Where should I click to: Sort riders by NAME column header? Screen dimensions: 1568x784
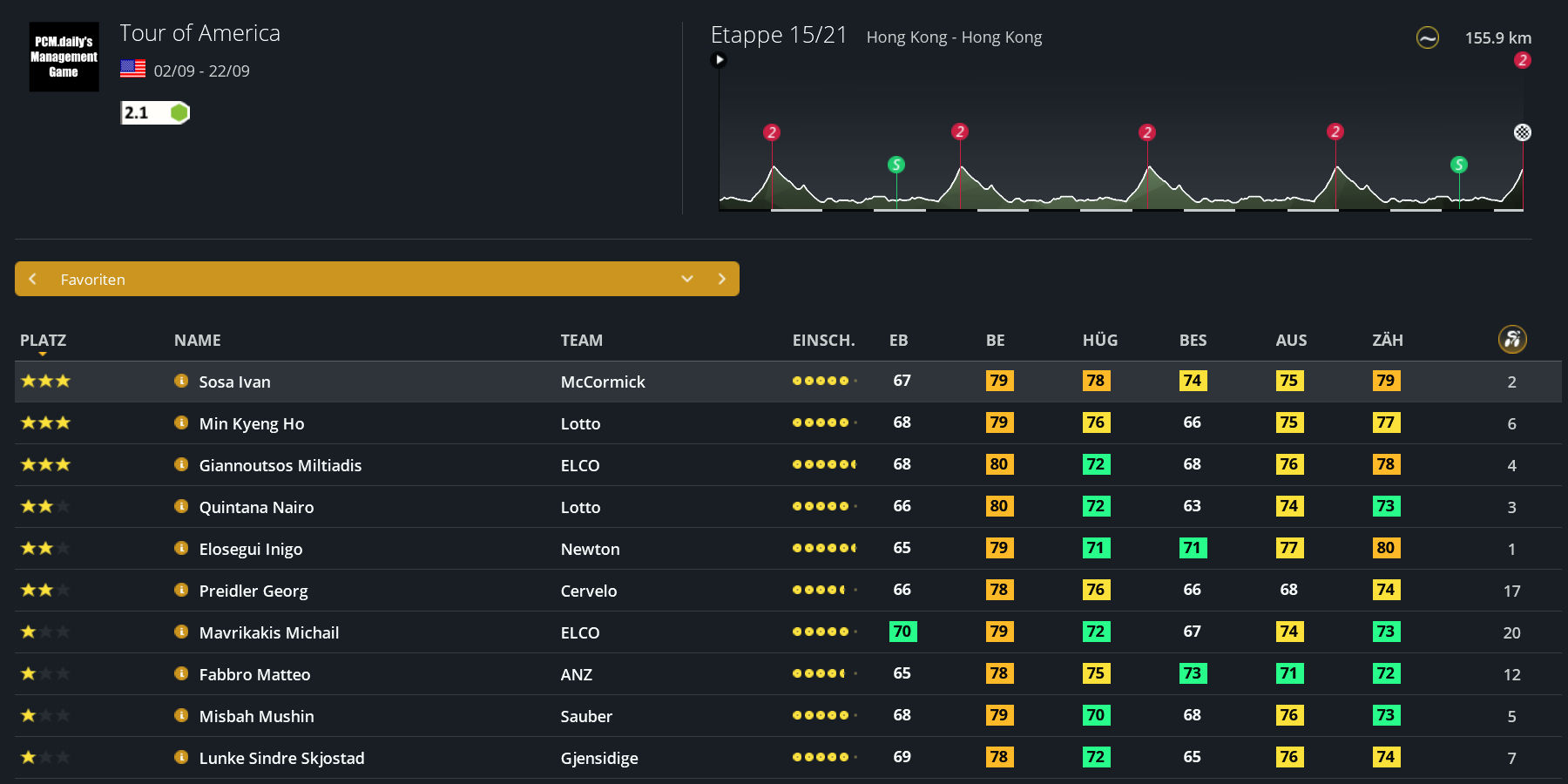197,341
